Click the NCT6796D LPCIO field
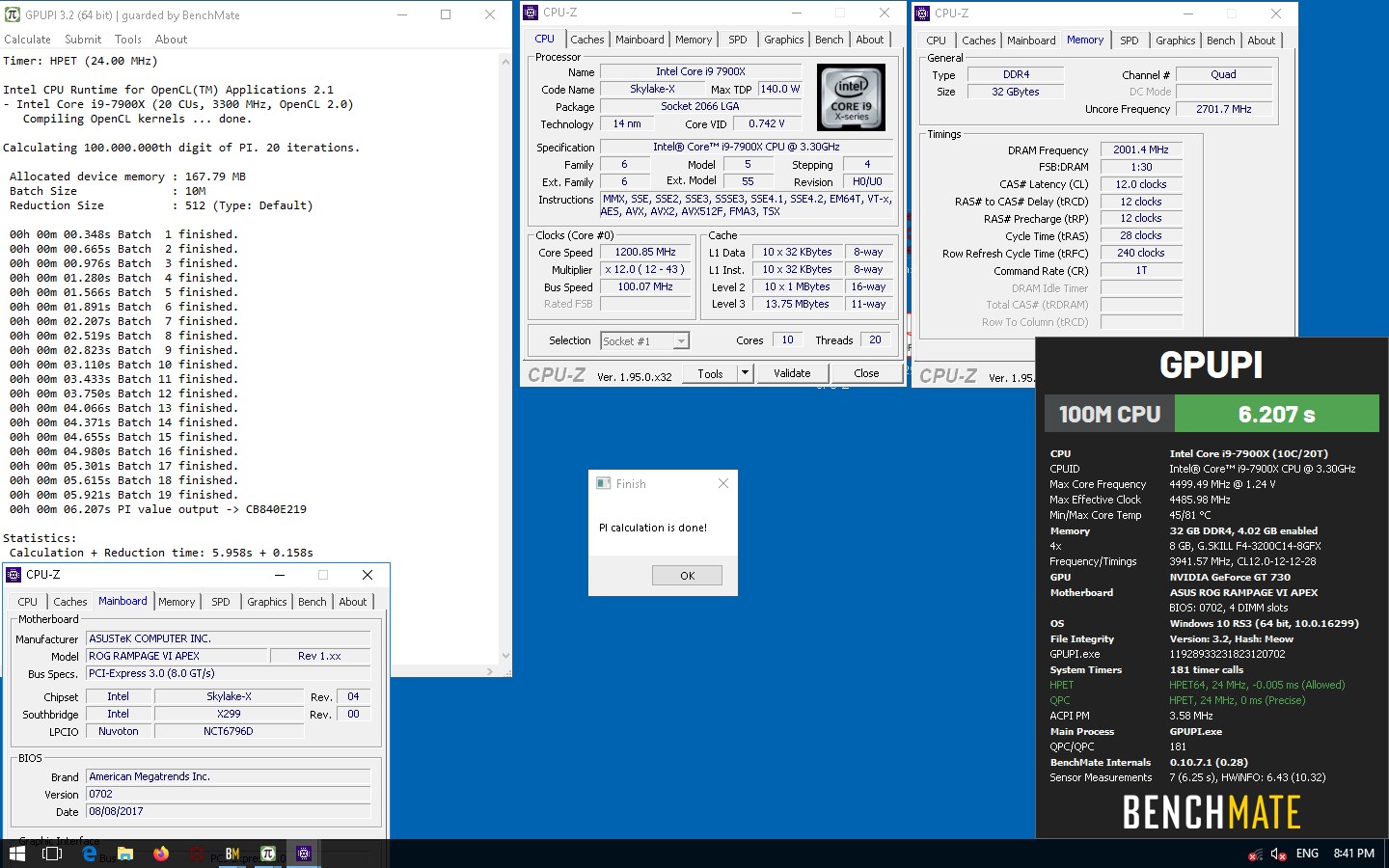Image resolution: width=1389 pixels, height=868 pixels. pos(229,732)
